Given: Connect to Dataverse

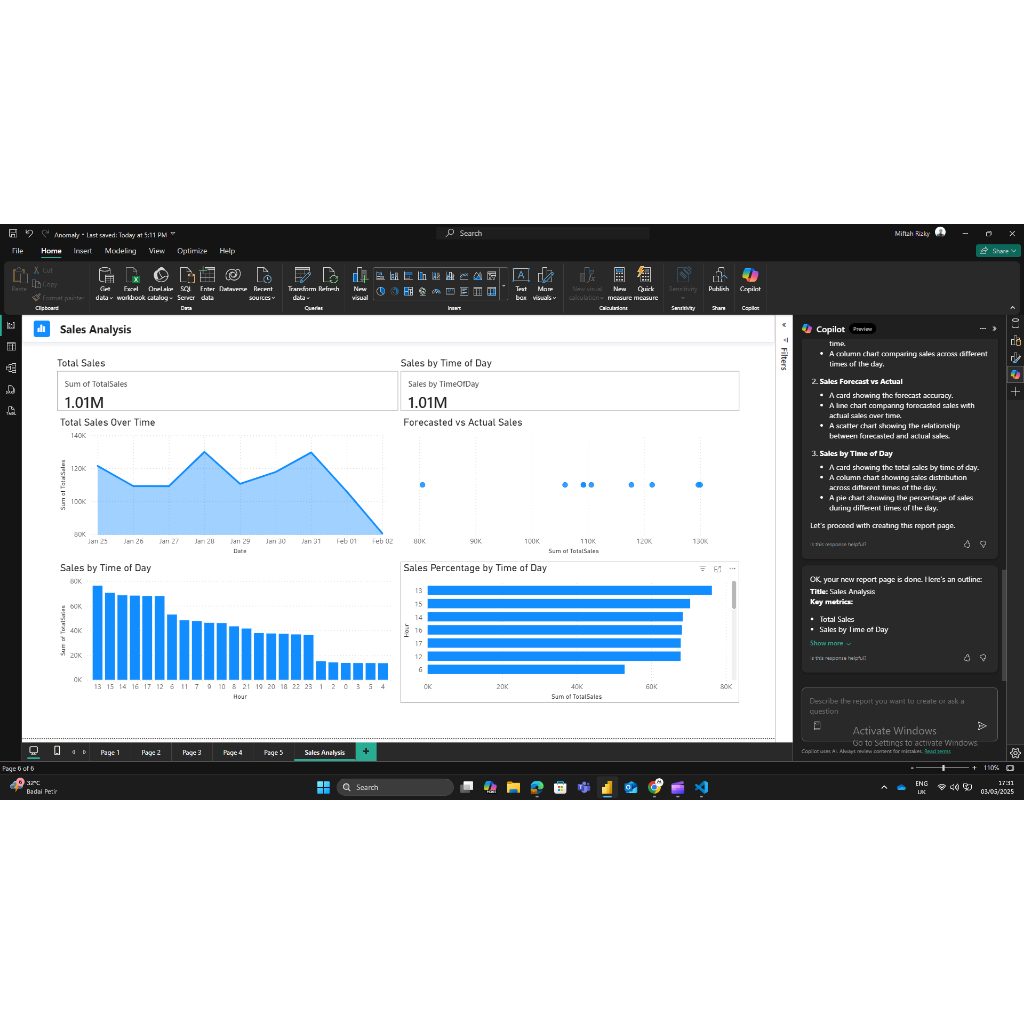Looking at the screenshot, I should coord(233,280).
